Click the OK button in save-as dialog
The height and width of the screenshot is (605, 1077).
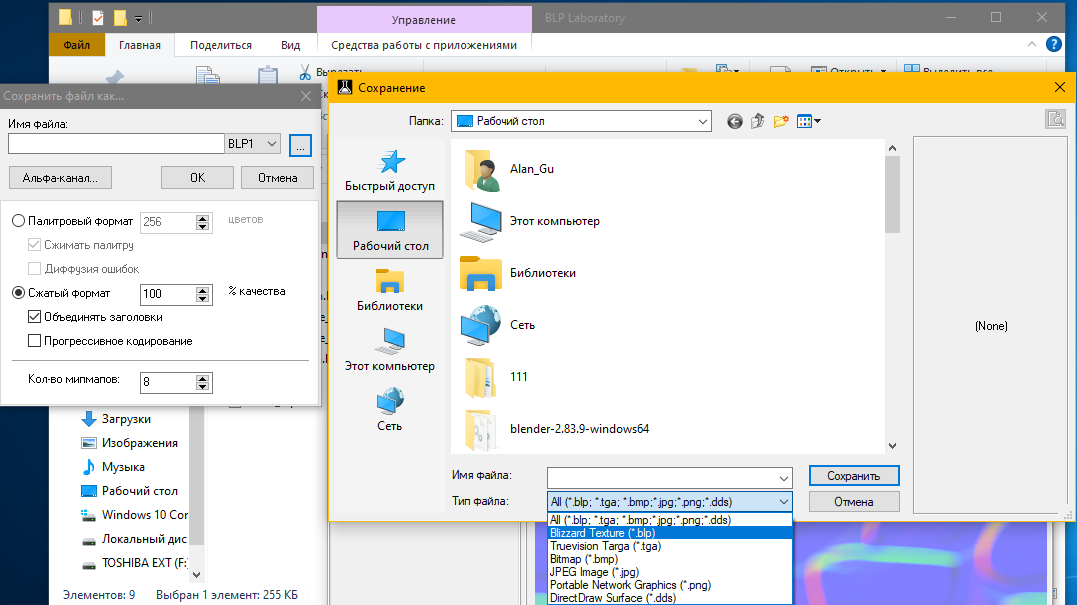[197, 178]
